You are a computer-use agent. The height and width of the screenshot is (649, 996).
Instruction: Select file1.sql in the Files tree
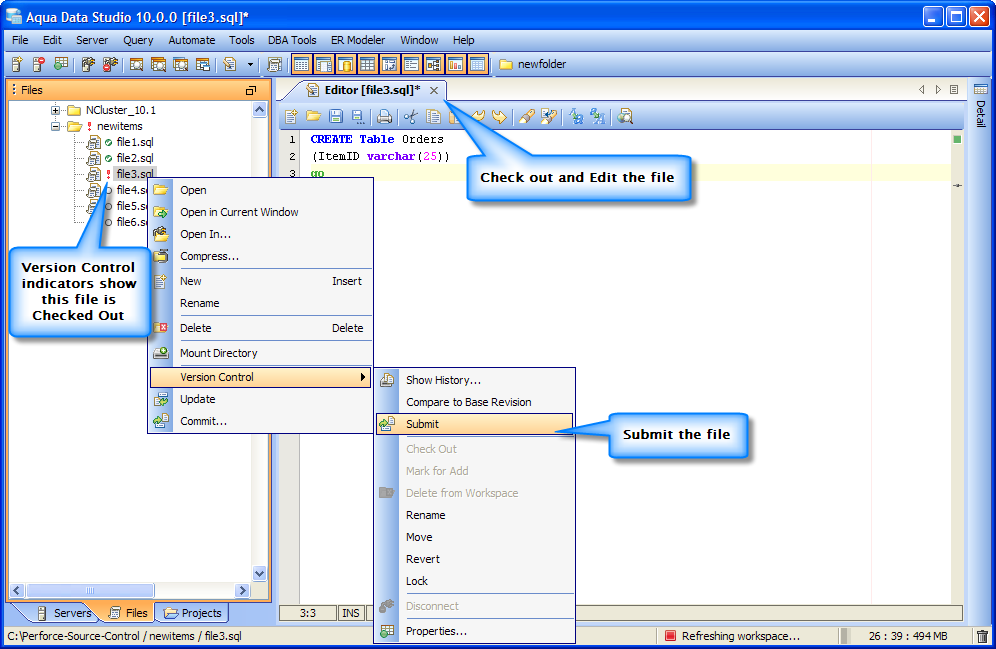[135, 142]
